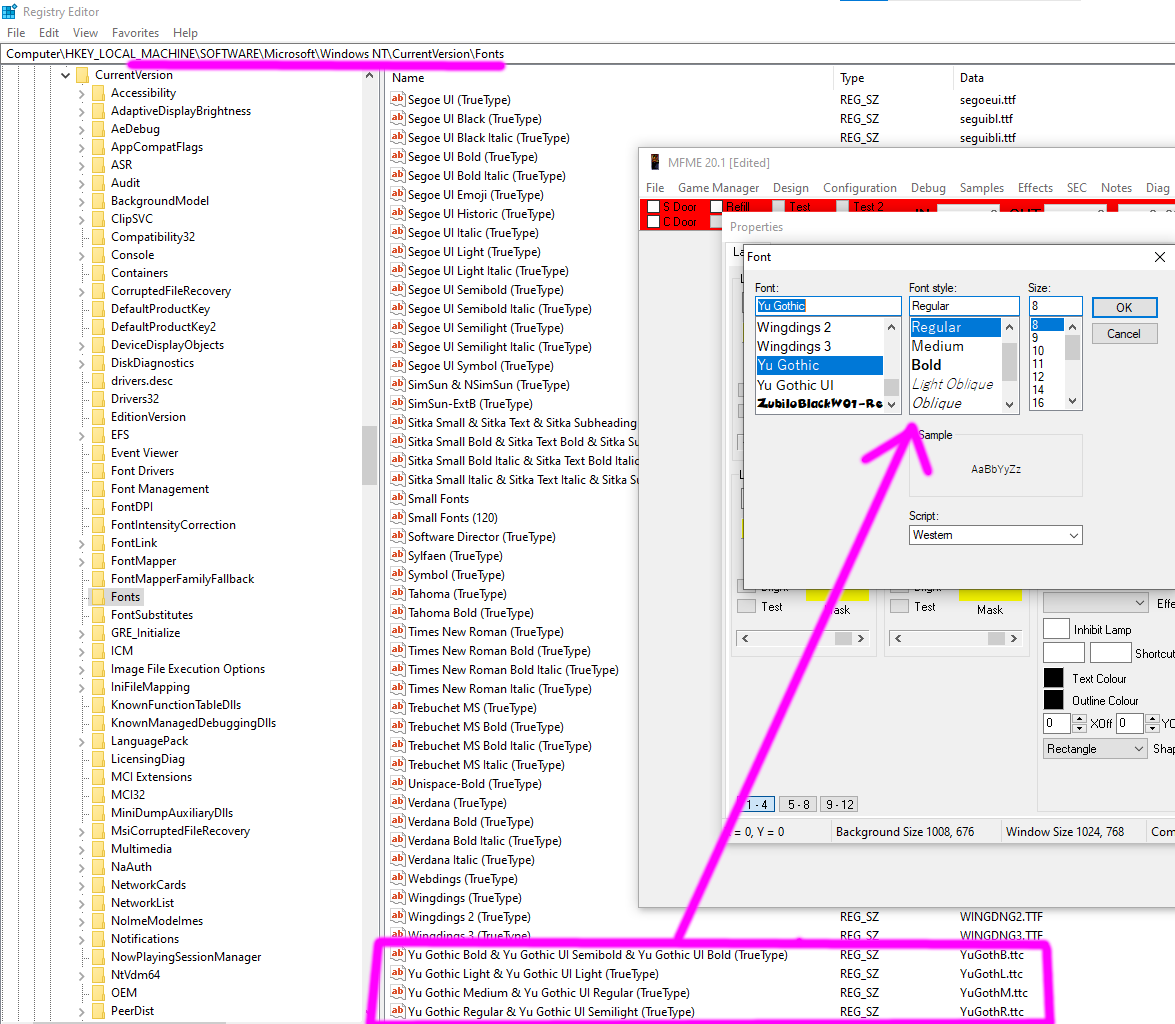Open the Effect dropdown above Inhibit Lamp

pyautogui.click(x=1095, y=603)
